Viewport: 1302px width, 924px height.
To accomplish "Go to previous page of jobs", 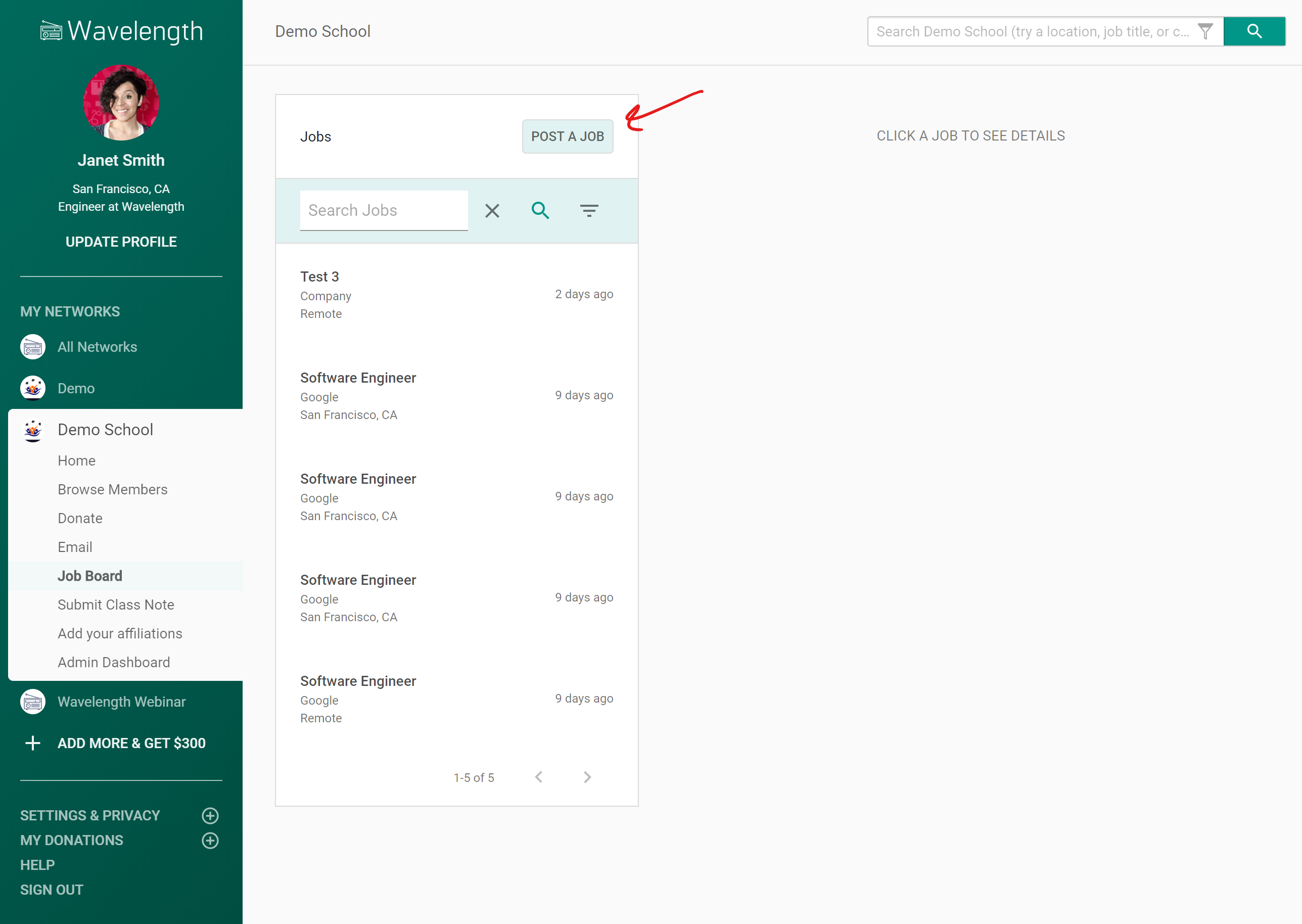I will [x=539, y=777].
